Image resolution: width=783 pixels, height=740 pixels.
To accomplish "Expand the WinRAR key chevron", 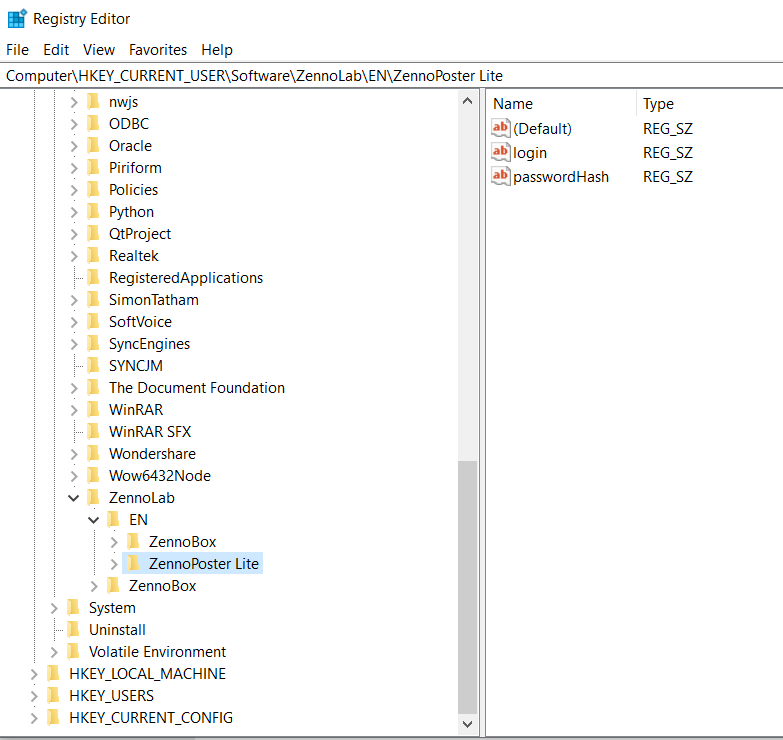I will [74, 409].
